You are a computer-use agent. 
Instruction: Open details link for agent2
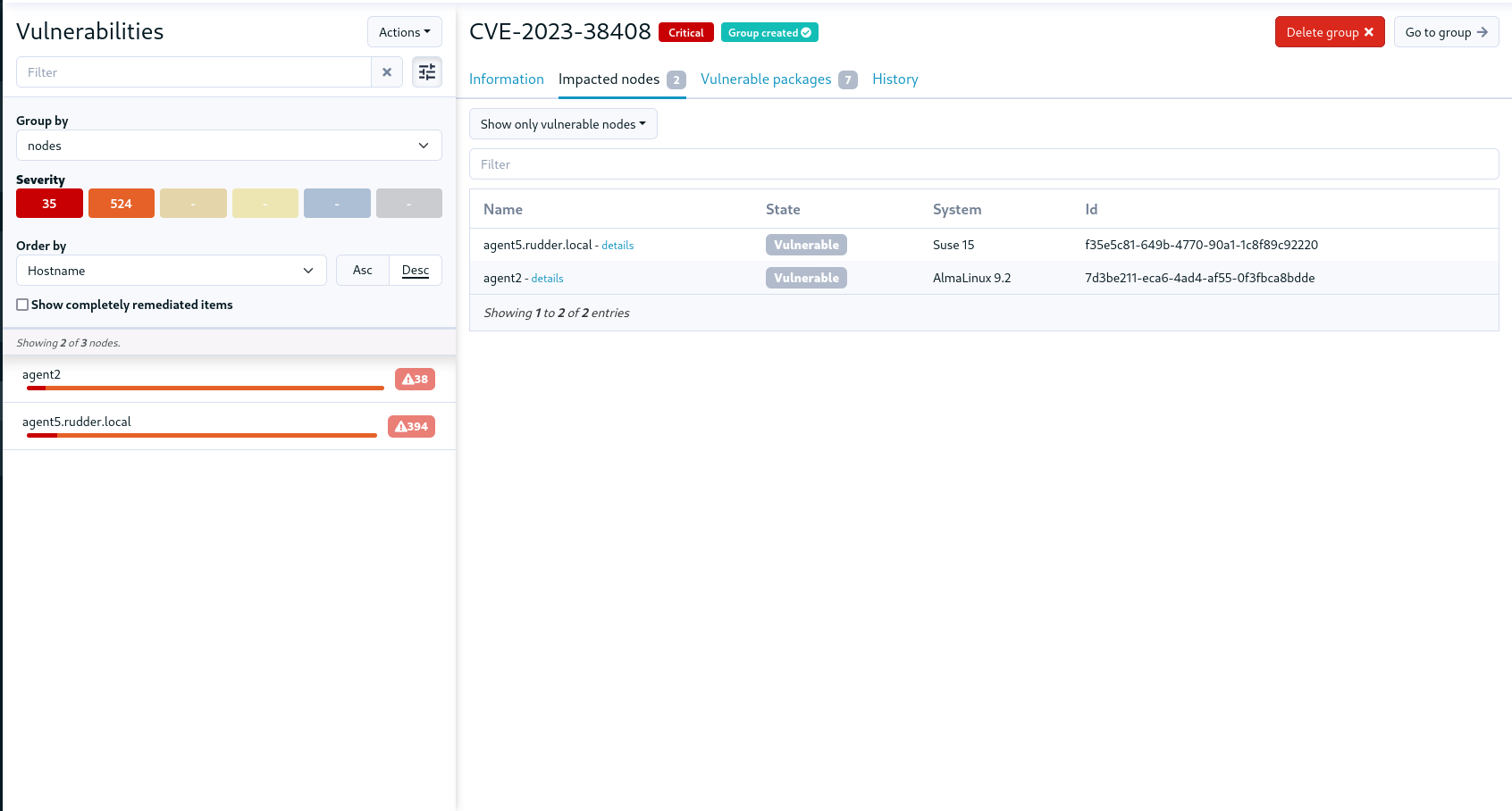point(547,278)
